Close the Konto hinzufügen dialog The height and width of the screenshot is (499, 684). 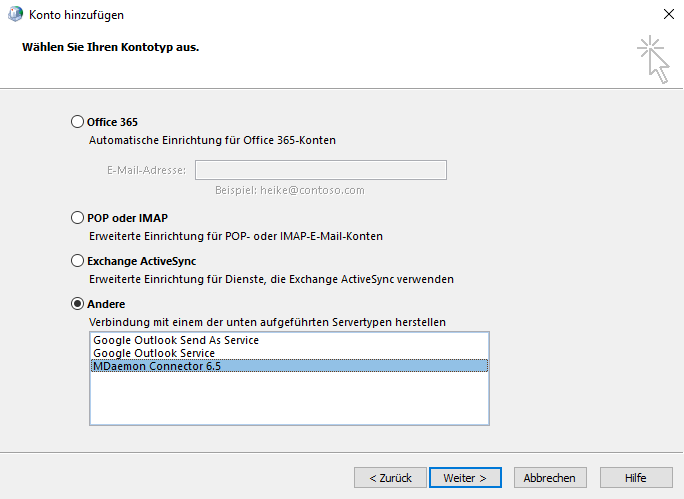(x=667, y=15)
